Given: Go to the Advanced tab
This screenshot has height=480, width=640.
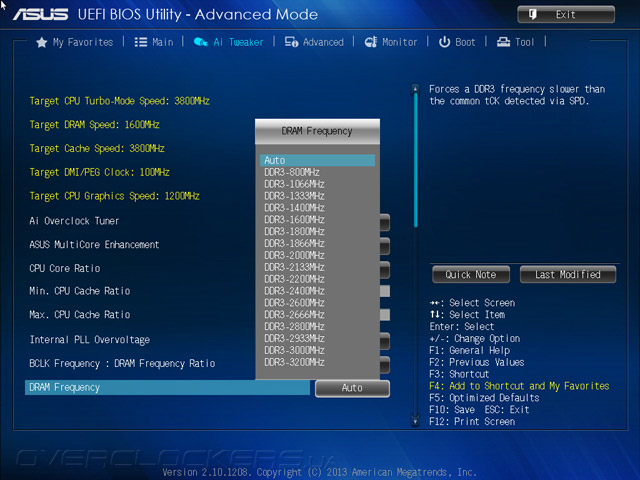Looking at the screenshot, I should pos(314,42).
